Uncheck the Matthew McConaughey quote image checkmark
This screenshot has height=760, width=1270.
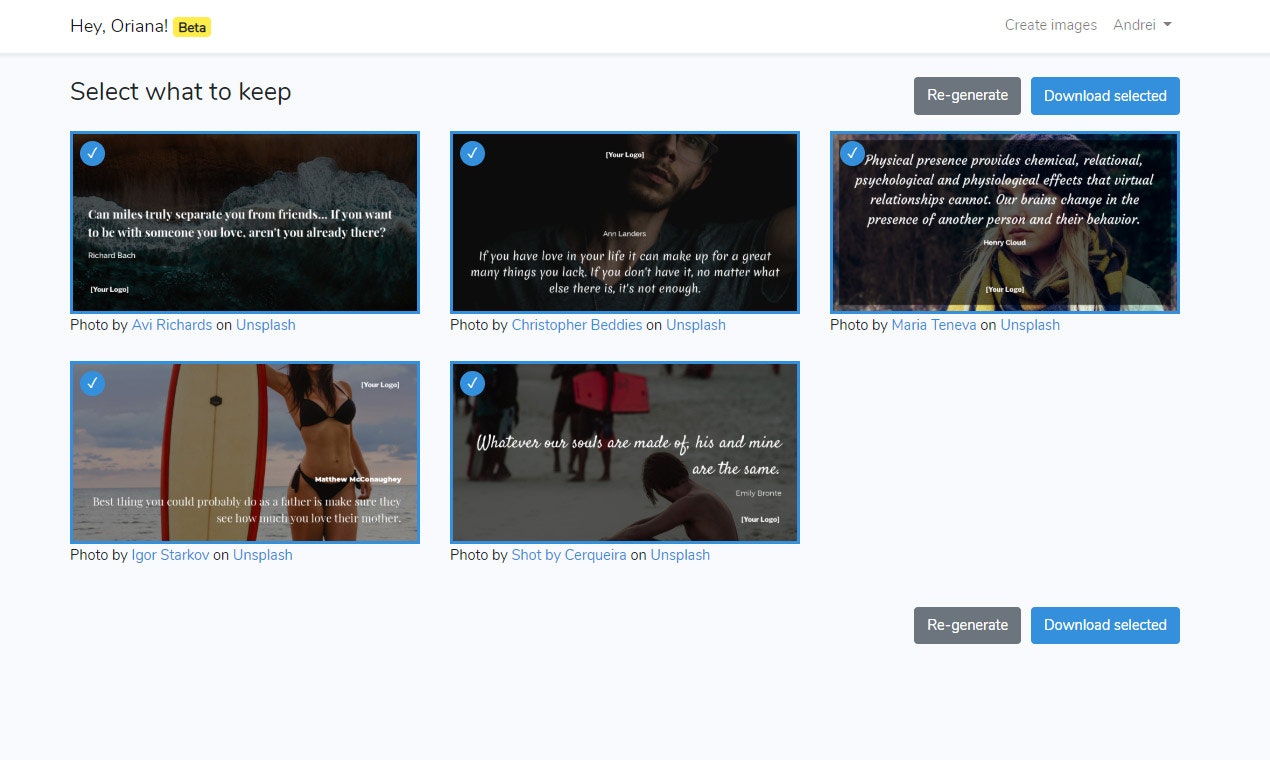tap(92, 383)
